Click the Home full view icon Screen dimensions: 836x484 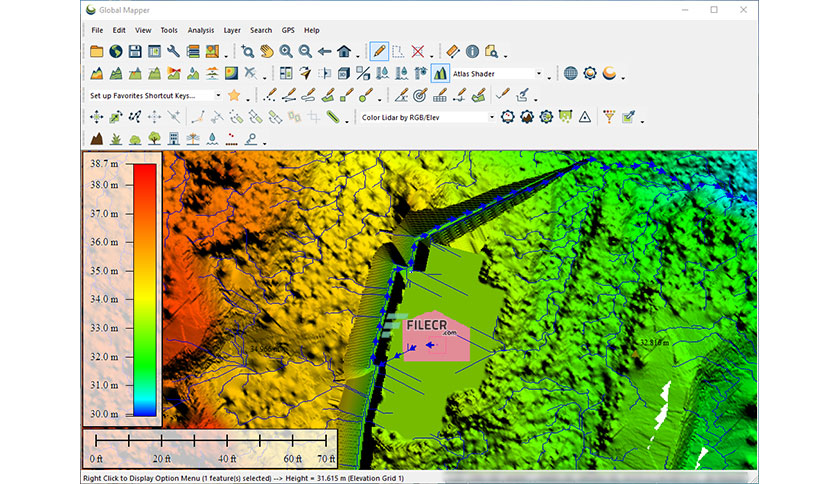tap(344, 51)
